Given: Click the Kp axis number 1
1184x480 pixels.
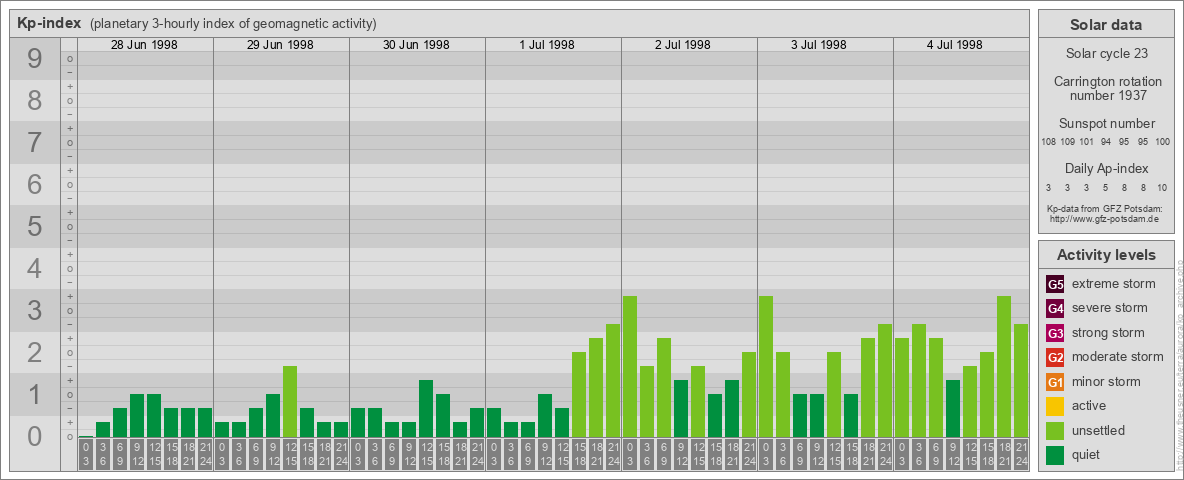Looking at the screenshot, I should point(35,393).
